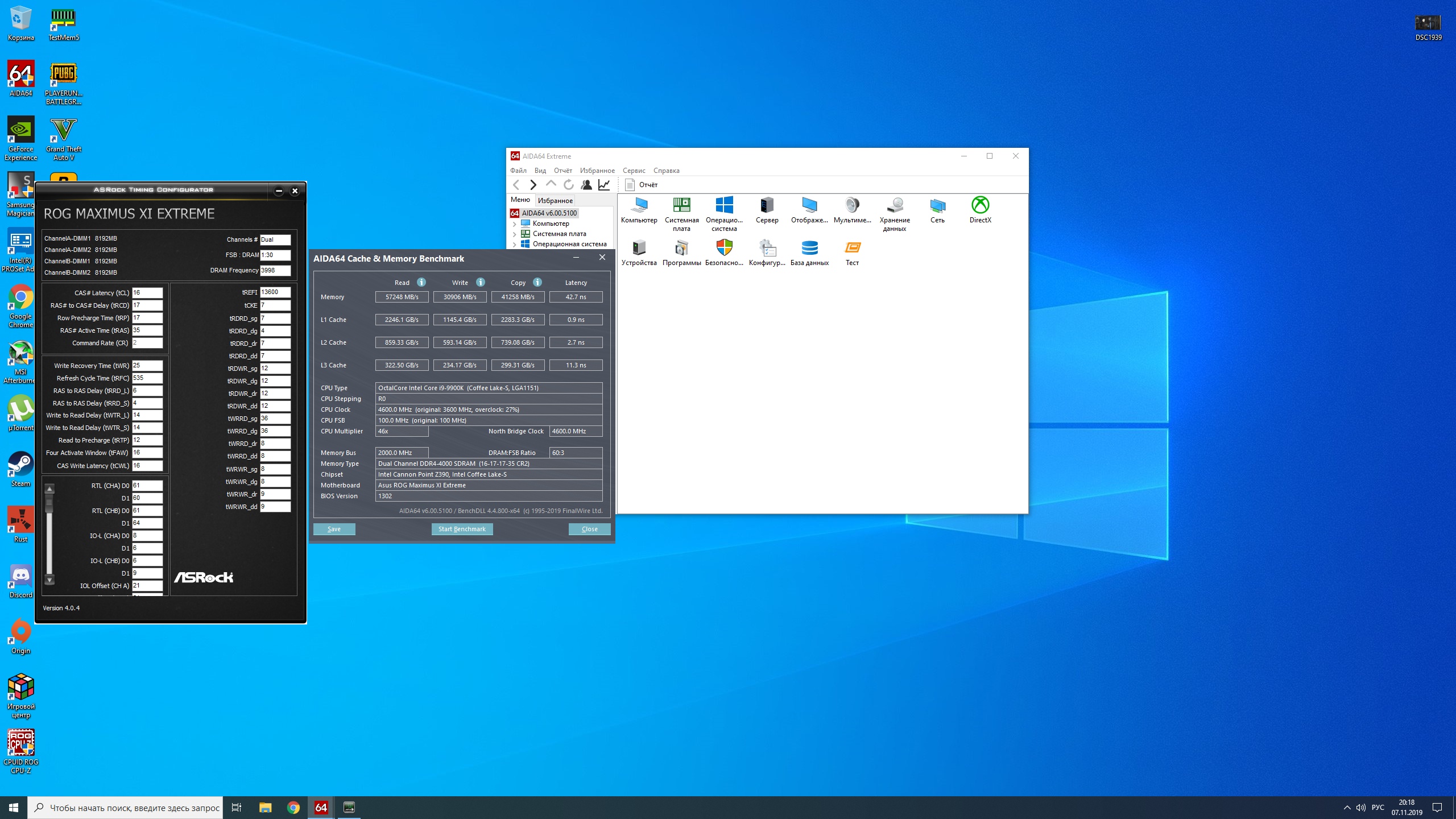Image resolution: width=1456 pixels, height=819 pixels.
Task: Open the База данных icon
Action: pyautogui.click(x=809, y=248)
